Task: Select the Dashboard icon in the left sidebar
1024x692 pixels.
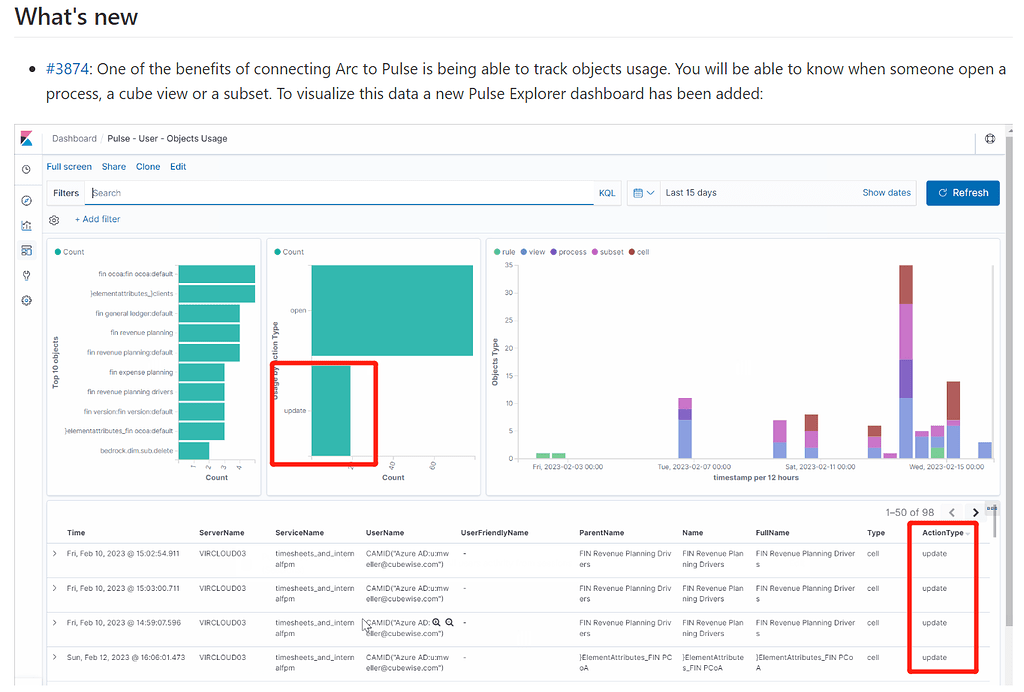Action: [x=26, y=250]
